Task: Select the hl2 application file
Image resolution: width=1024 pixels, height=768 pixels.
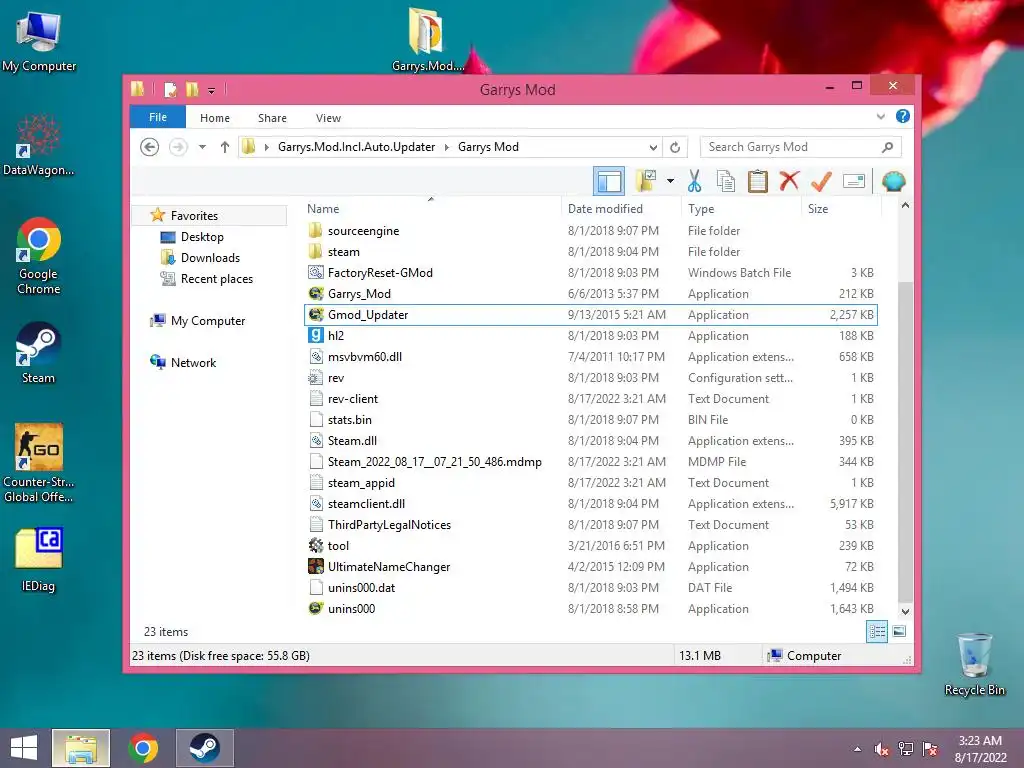Action: [591, 336]
